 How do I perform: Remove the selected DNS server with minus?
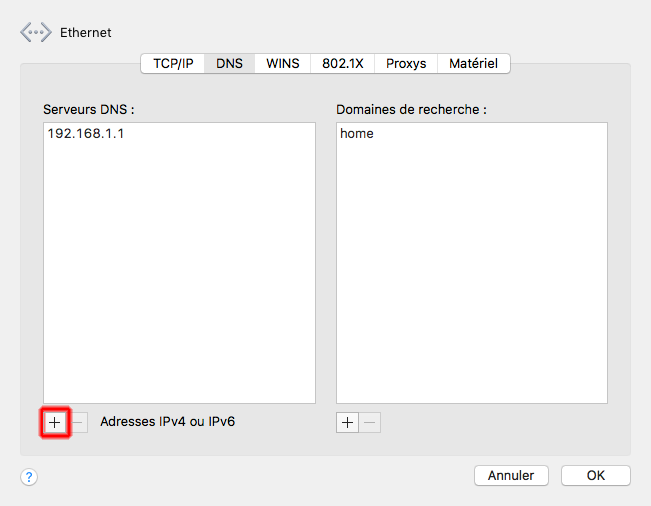(x=79, y=423)
